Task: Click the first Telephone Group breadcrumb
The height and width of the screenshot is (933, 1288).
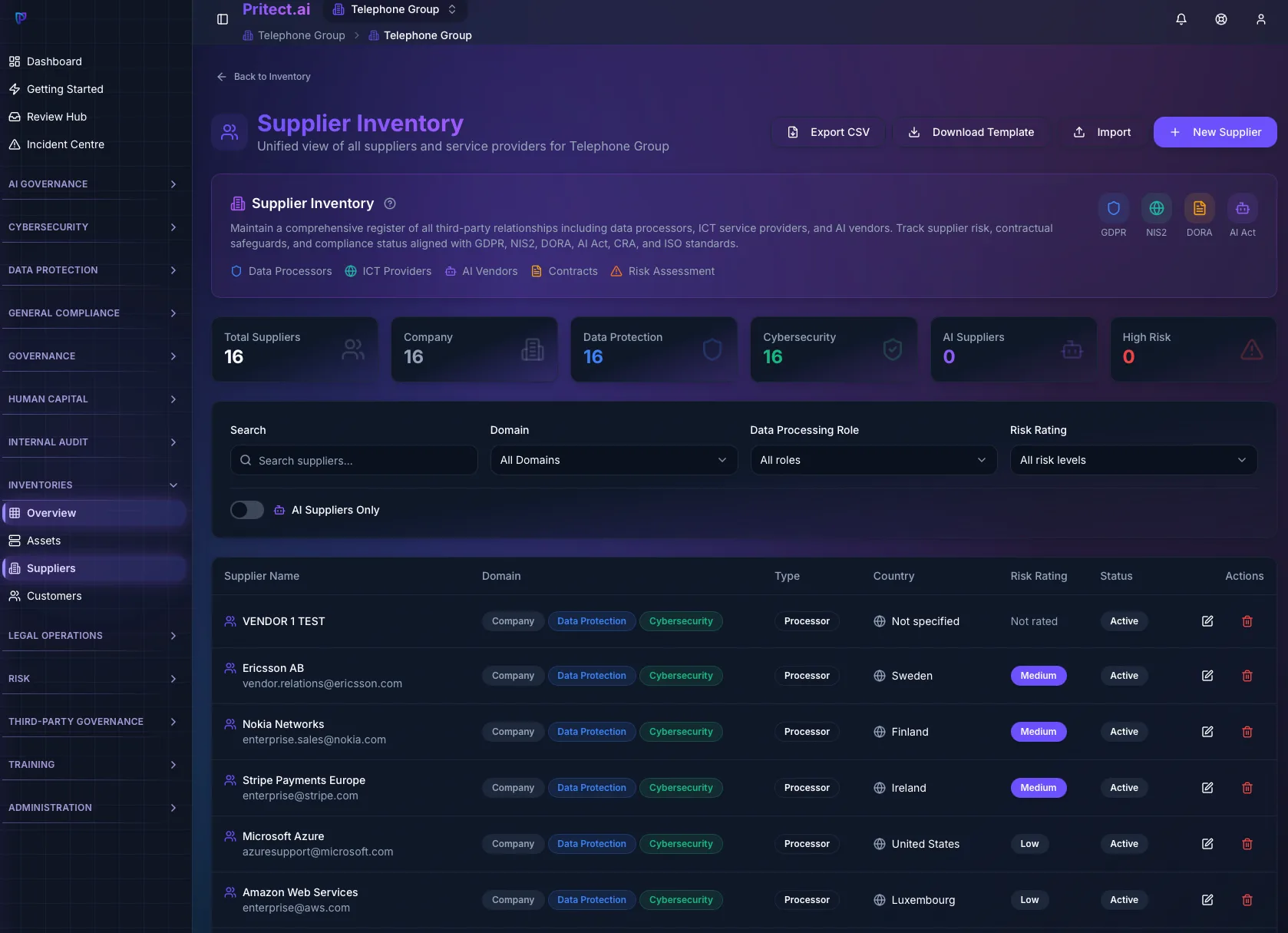Action: click(x=294, y=35)
